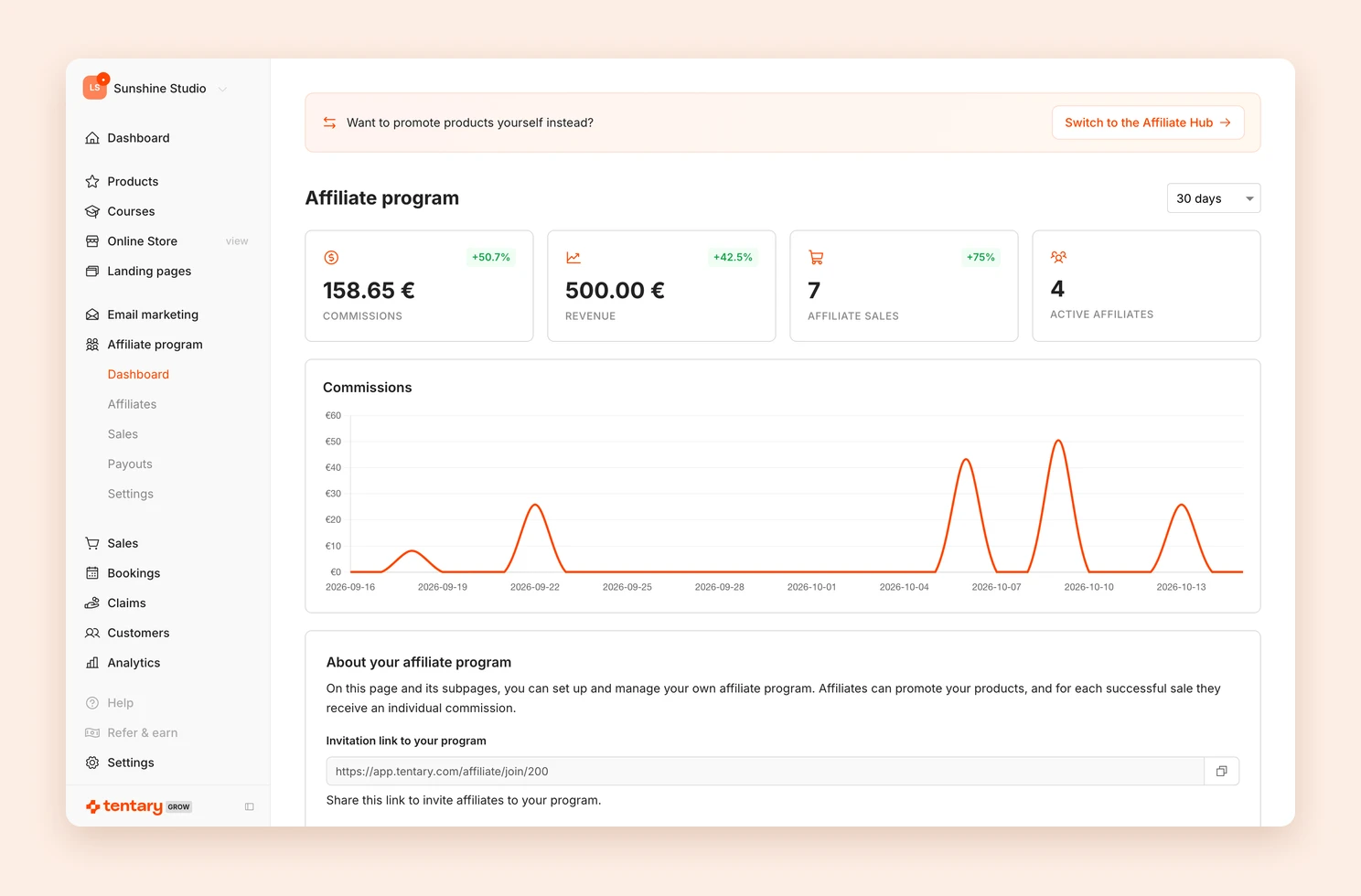Click the Dashboard home icon in sidebar
The image size is (1361, 896).
tap(92, 138)
